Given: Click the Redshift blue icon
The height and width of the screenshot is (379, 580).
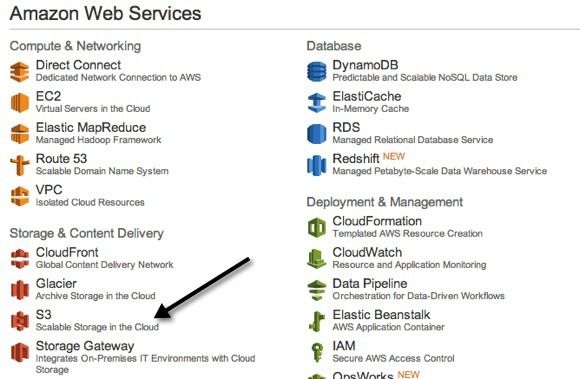Looking at the screenshot, I should (317, 165).
